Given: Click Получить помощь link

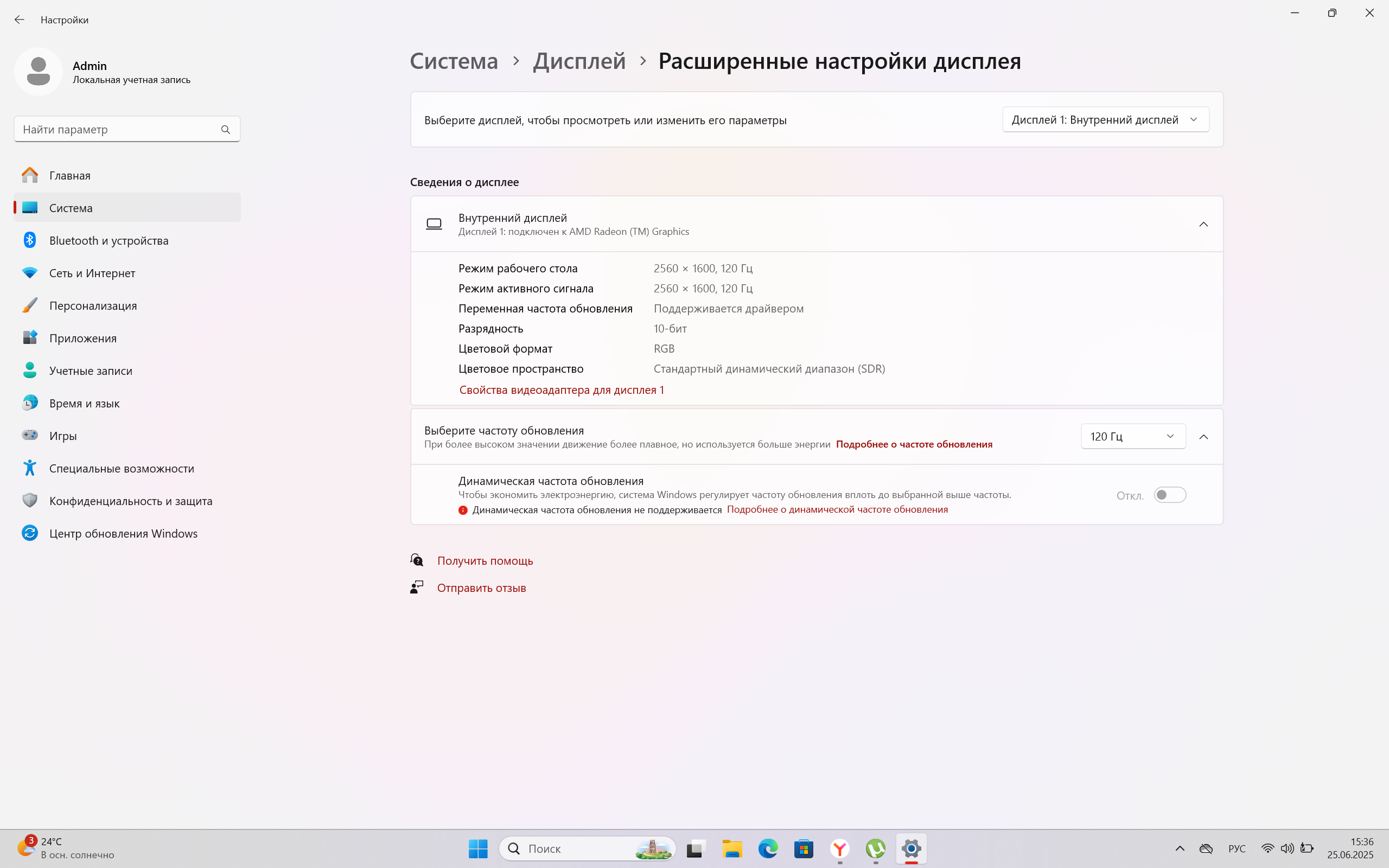Looking at the screenshot, I should click(485, 560).
